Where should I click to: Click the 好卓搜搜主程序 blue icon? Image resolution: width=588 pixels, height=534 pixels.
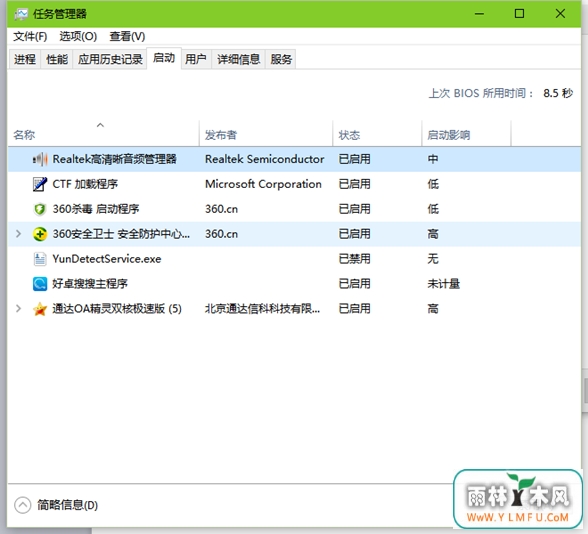[x=40, y=284]
